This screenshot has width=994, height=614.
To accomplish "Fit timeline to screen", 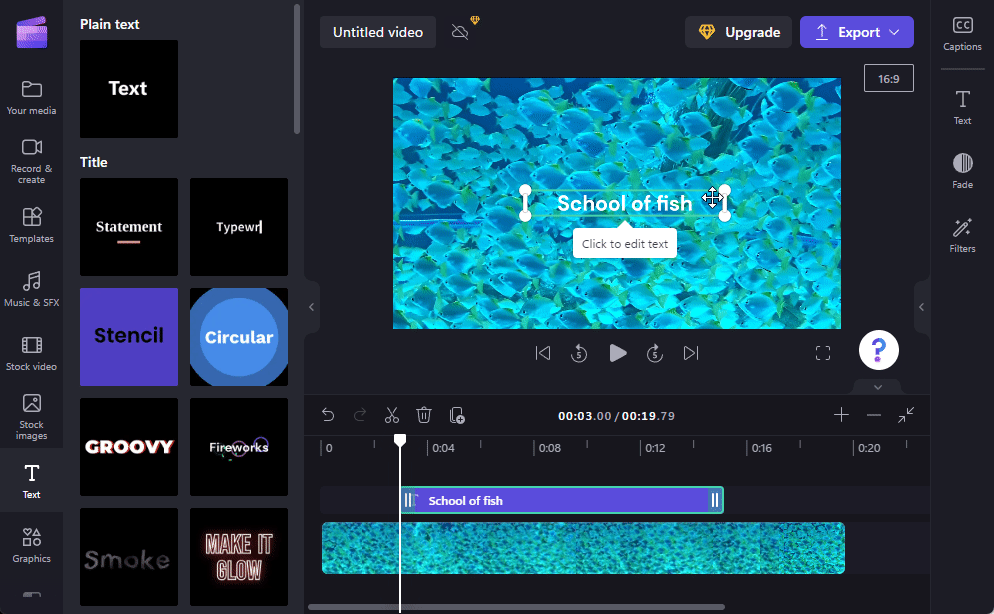I will click(x=906, y=415).
